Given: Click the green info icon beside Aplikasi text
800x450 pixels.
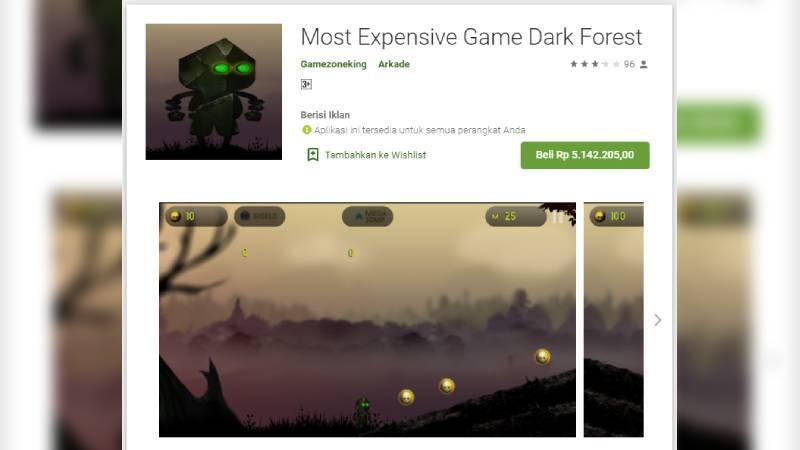Looking at the screenshot, I should pos(307,130).
